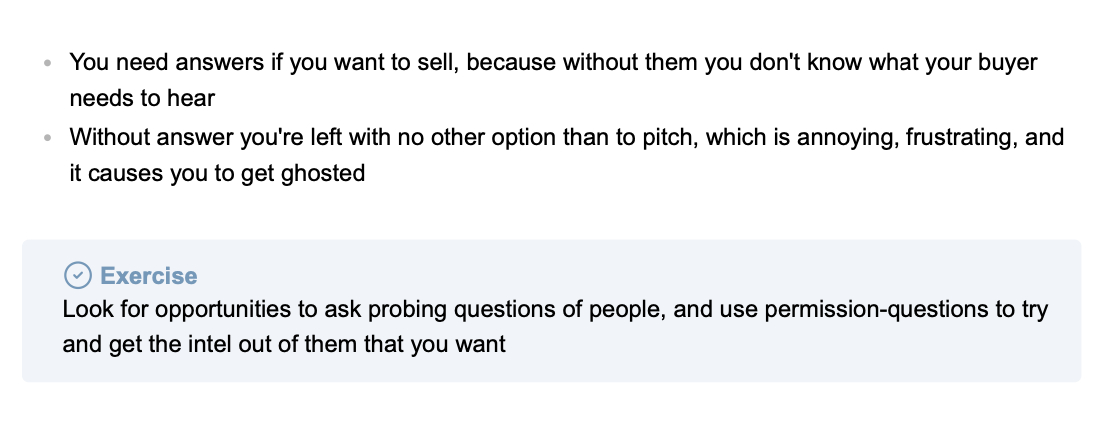Screen dimensions: 1108x428
Task: Select the second bullet point marker
Action: 47,138
